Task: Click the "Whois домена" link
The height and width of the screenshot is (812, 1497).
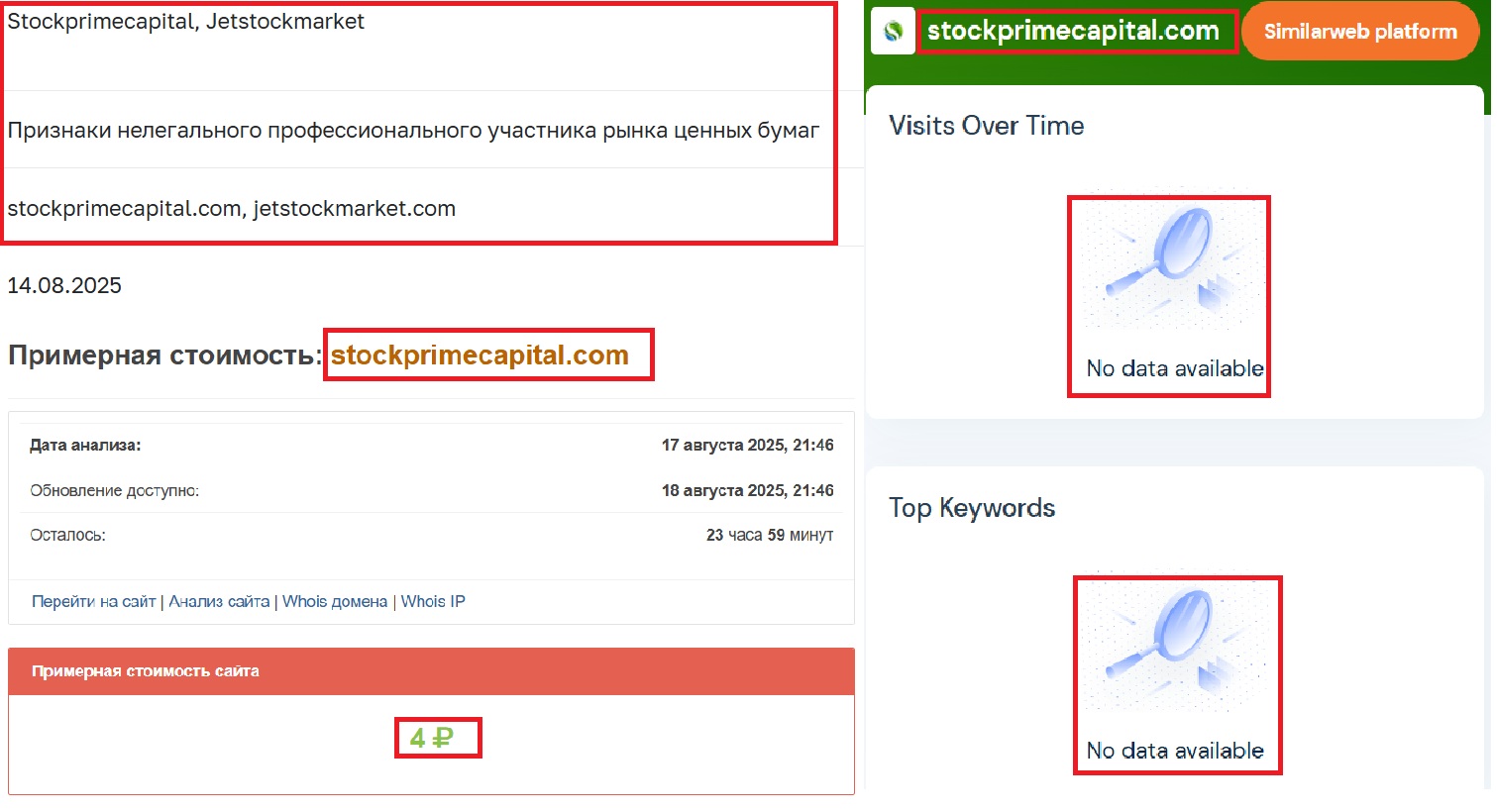Action: click(336, 600)
